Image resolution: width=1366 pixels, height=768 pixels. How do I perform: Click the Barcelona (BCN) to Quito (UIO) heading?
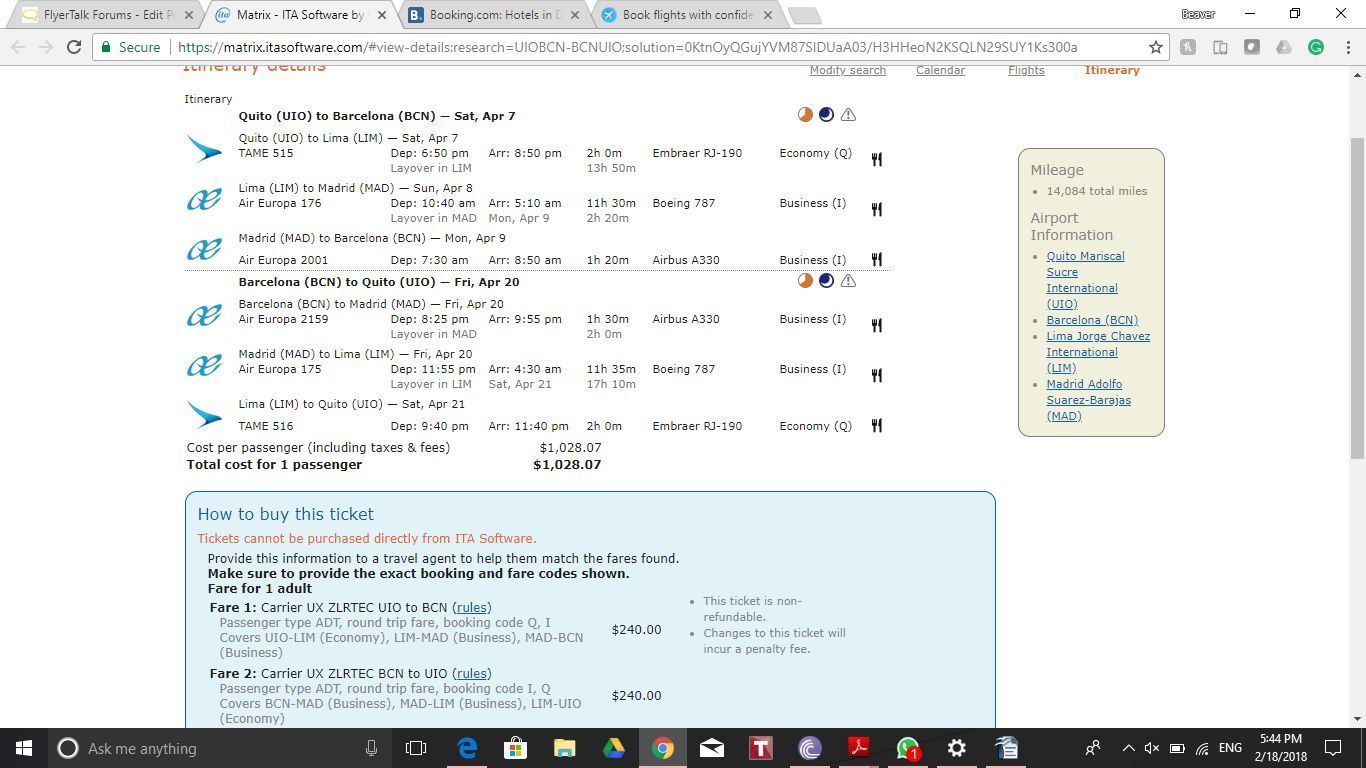tap(379, 282)
